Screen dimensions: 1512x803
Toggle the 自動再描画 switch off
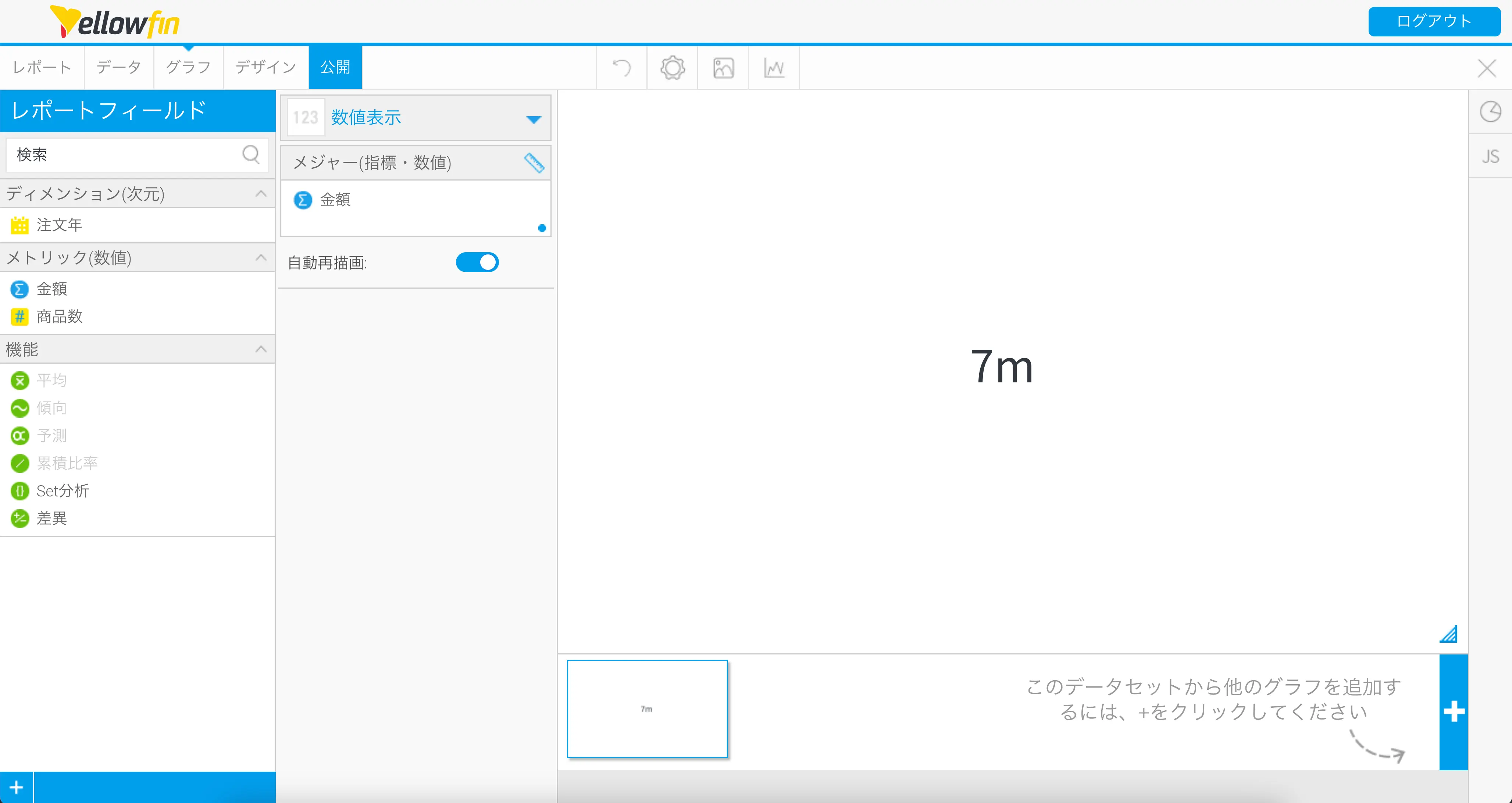477,263
